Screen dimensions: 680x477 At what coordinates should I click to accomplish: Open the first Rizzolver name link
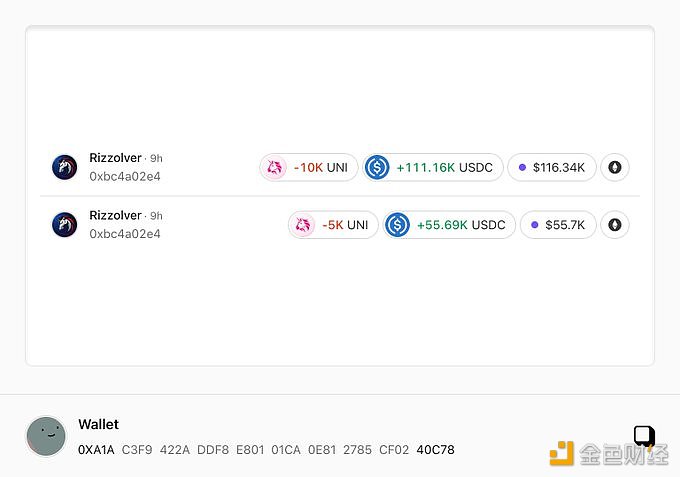point(115,158)
